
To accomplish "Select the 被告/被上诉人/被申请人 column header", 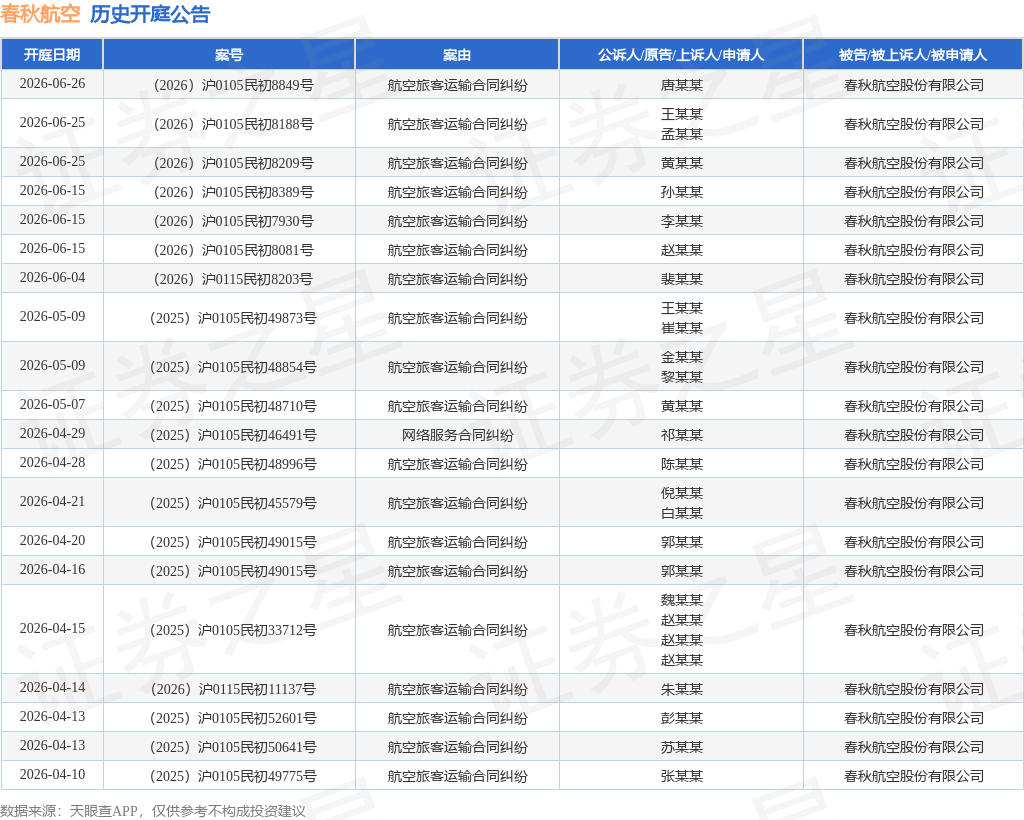I will click(913, 55).
